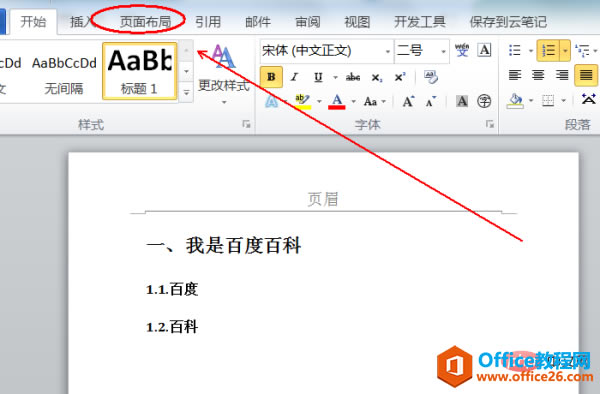This screenshot has width=600, height=394.
Task: Toggle Italic formatting
Action: pyautogui.click(x=294, y=77)
